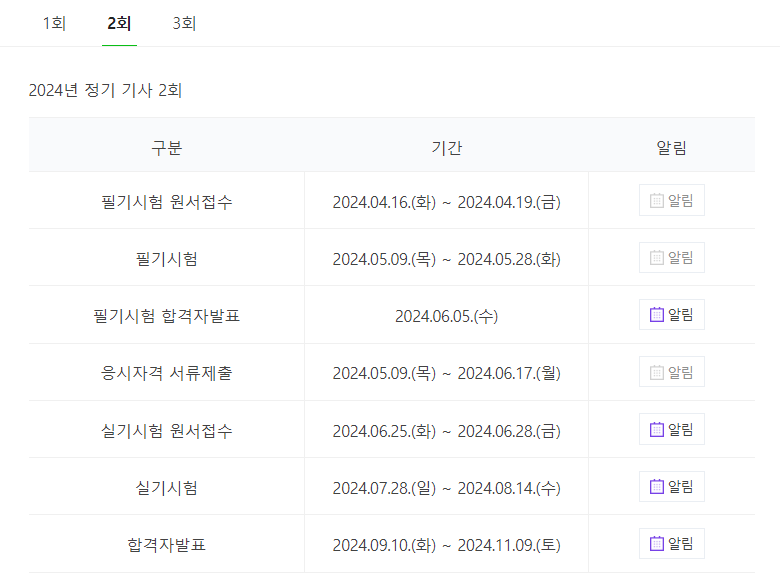Select the 실기시험 원서접수 label
The width and height of the screenshot is (780, 582).
coord(167,431)
